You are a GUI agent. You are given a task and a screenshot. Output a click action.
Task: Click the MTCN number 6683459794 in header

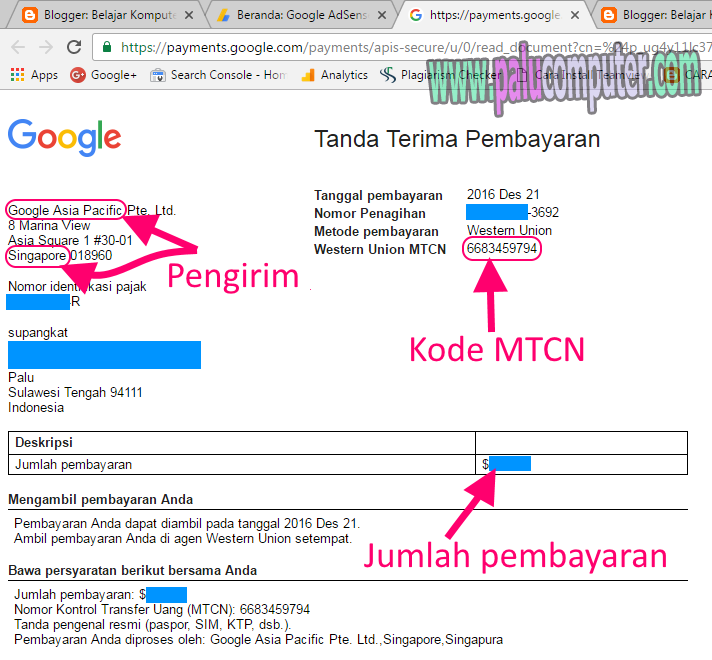click(x=502, y=248)
